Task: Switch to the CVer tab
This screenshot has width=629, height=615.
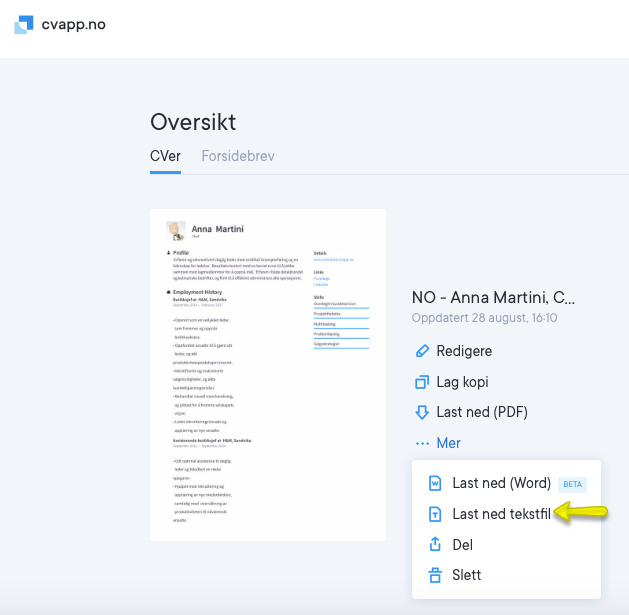Action: click(165, 156)
